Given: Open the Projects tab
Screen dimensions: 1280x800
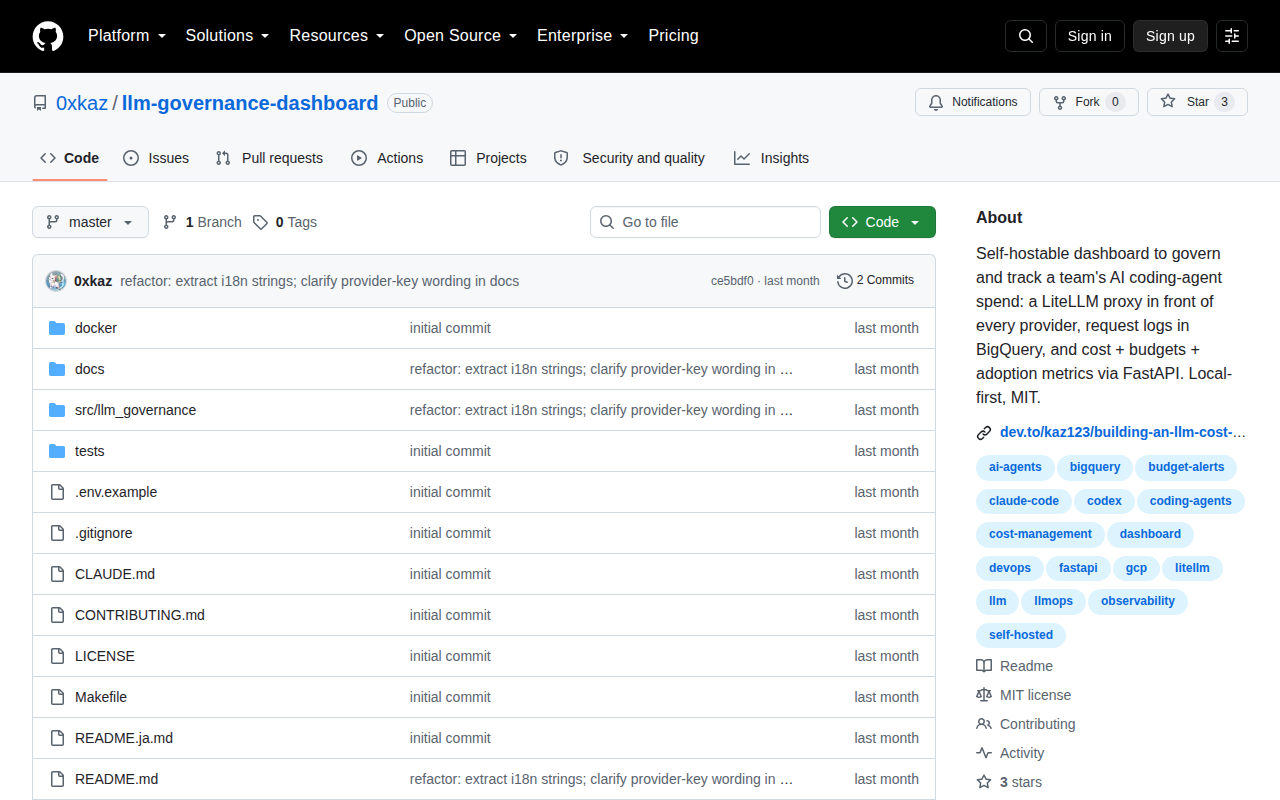Looking at the screenshot, I should click(488, 158).
